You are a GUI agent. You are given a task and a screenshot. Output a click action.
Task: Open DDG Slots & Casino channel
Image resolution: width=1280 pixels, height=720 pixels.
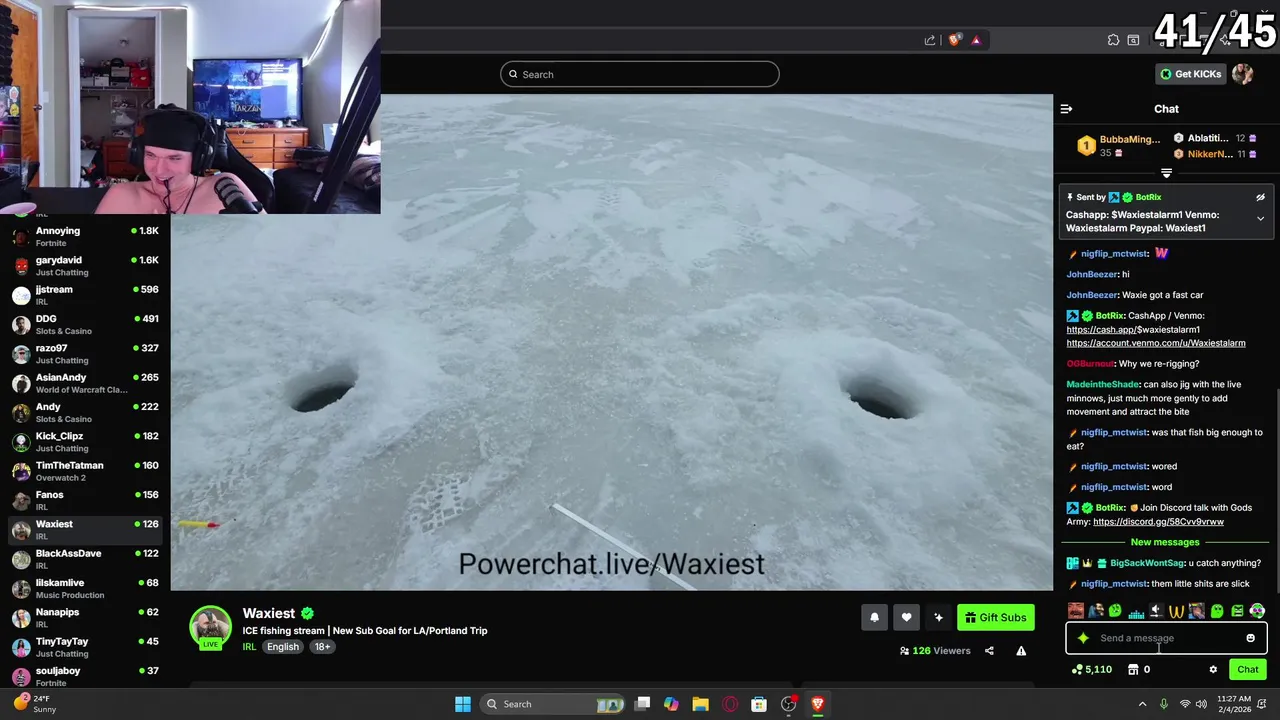85,325
